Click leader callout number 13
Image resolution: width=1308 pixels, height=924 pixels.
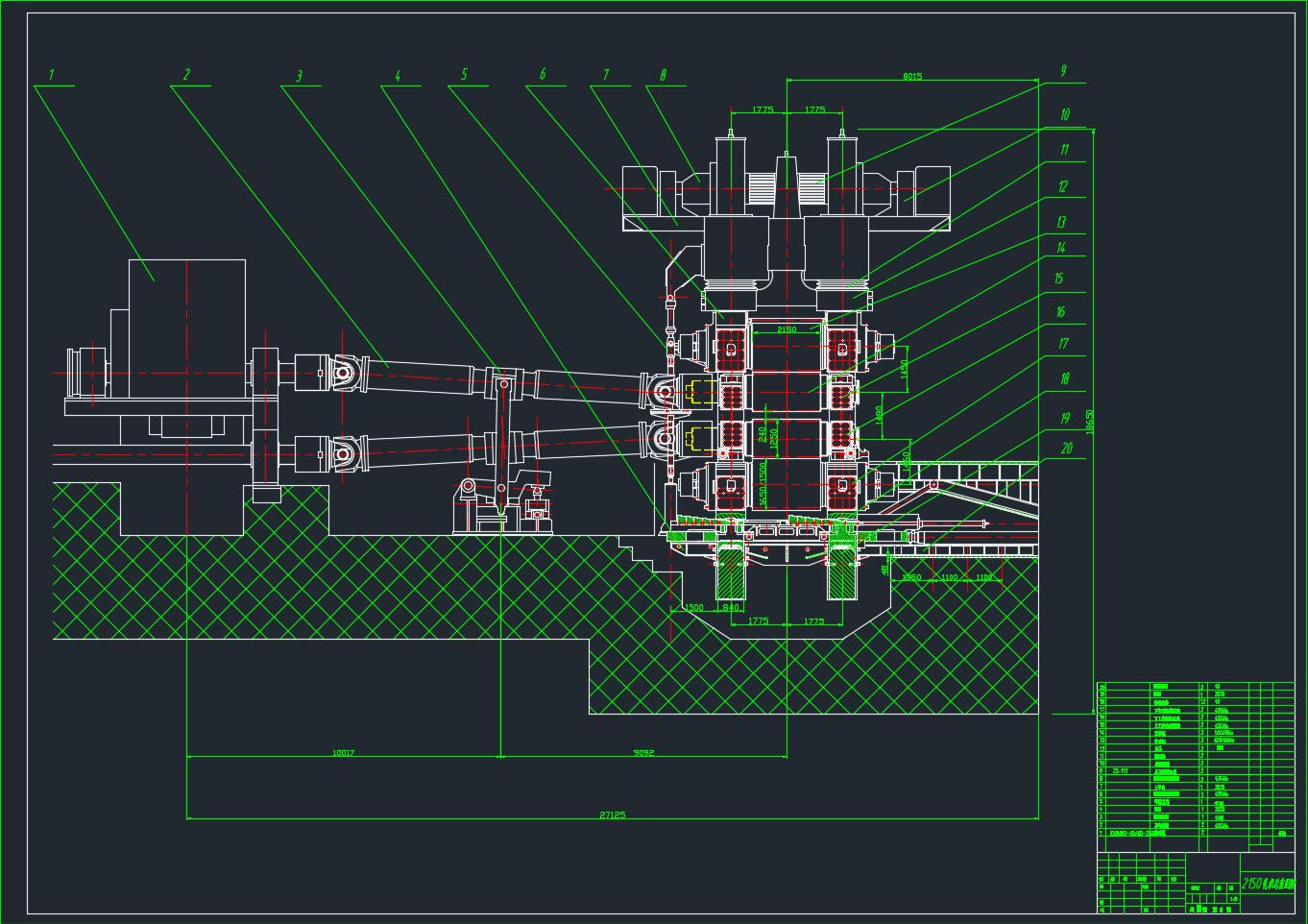coord(1061,222)
